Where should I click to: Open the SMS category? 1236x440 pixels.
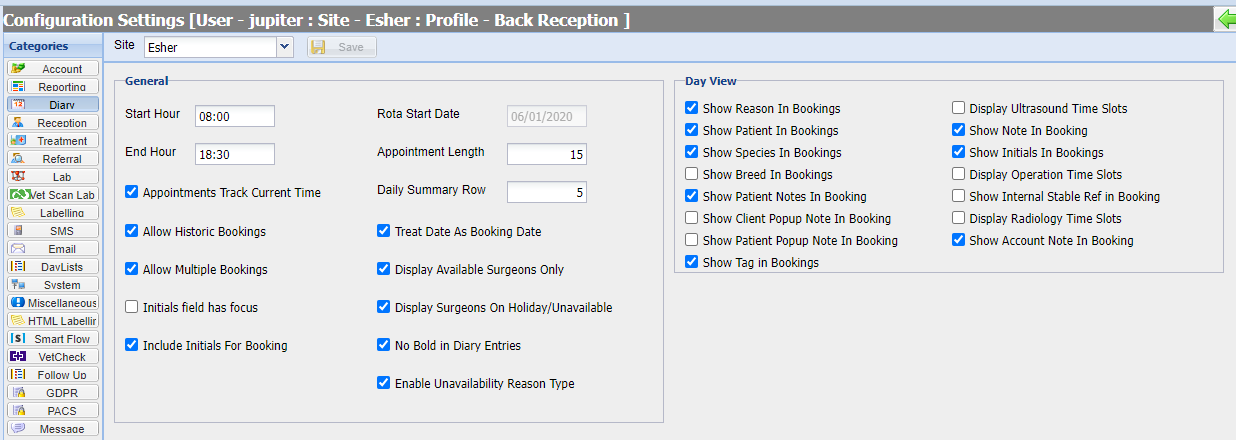point(54,231)
